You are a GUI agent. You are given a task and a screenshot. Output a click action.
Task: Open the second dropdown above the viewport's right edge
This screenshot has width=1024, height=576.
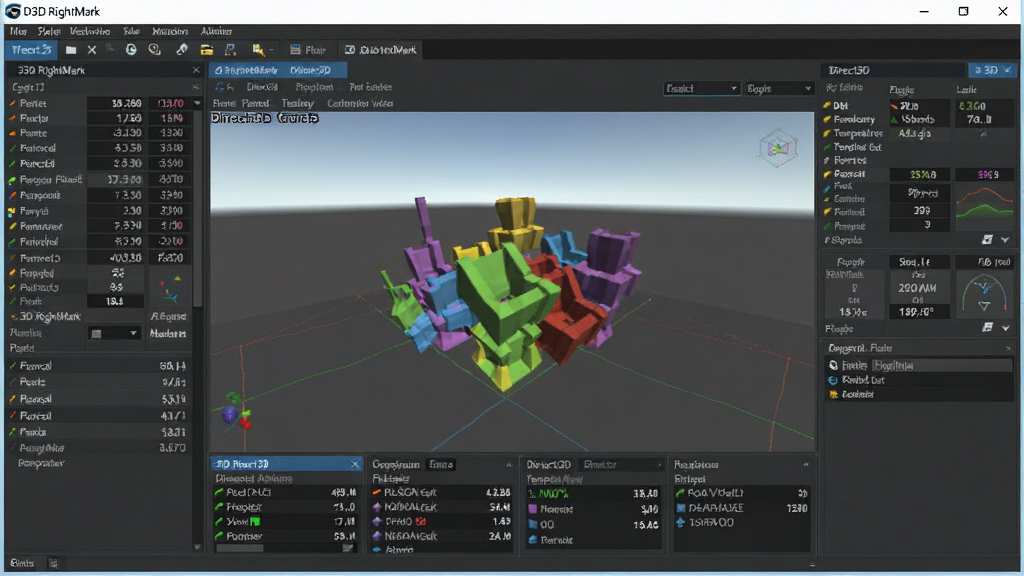point(779,89)
